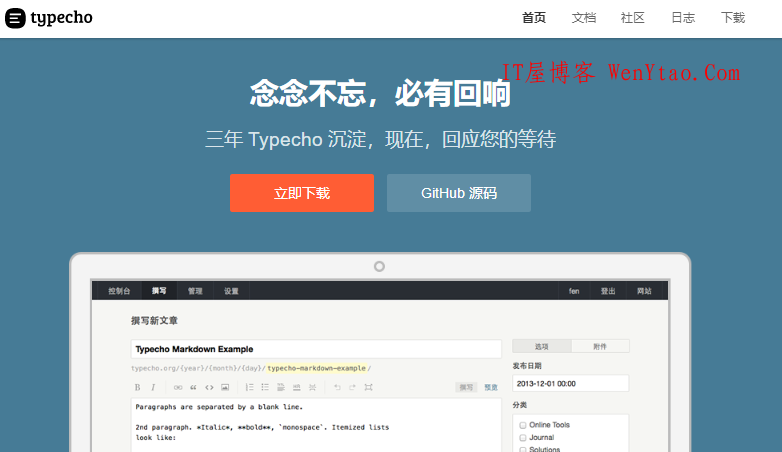This screenshot has width=782, height=452.
Task: Insert a 'more' break separator icon
Action: pos(312,387)
